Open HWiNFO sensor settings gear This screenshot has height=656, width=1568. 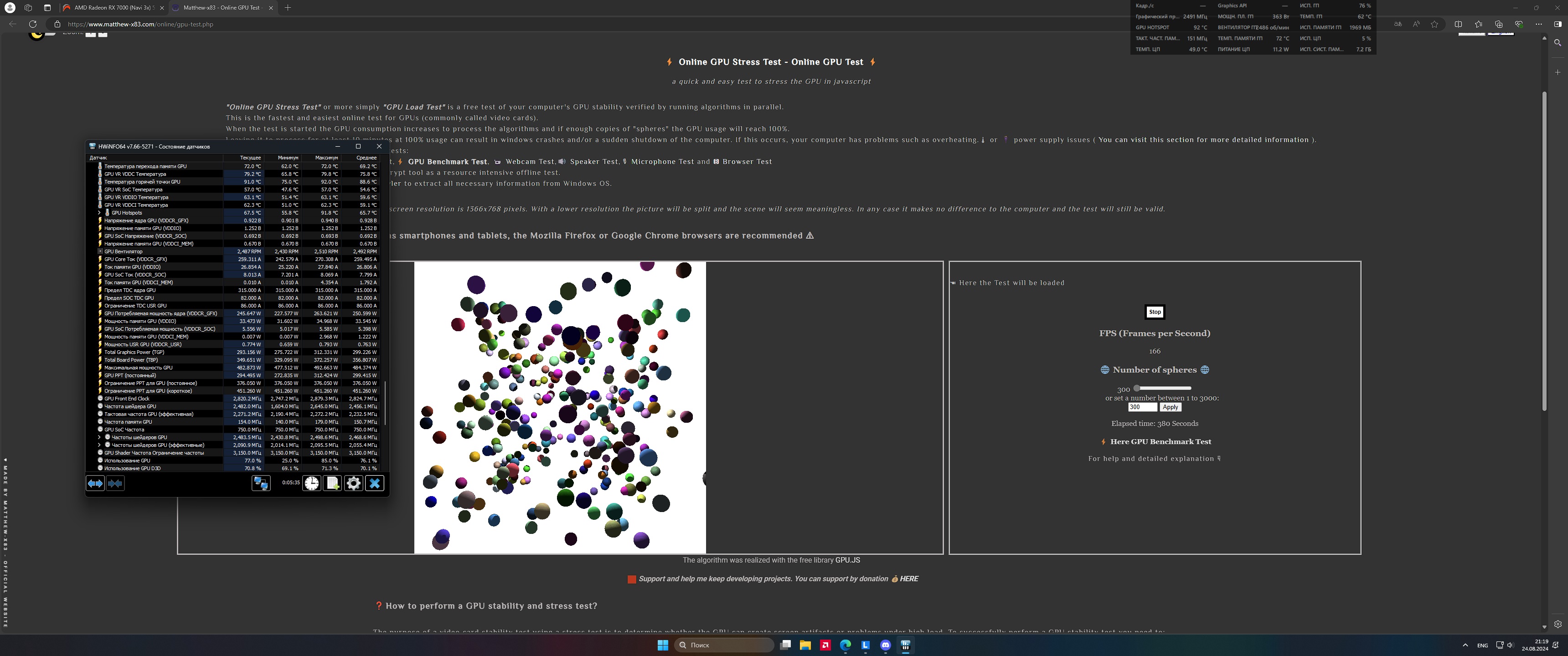point(353,483)
